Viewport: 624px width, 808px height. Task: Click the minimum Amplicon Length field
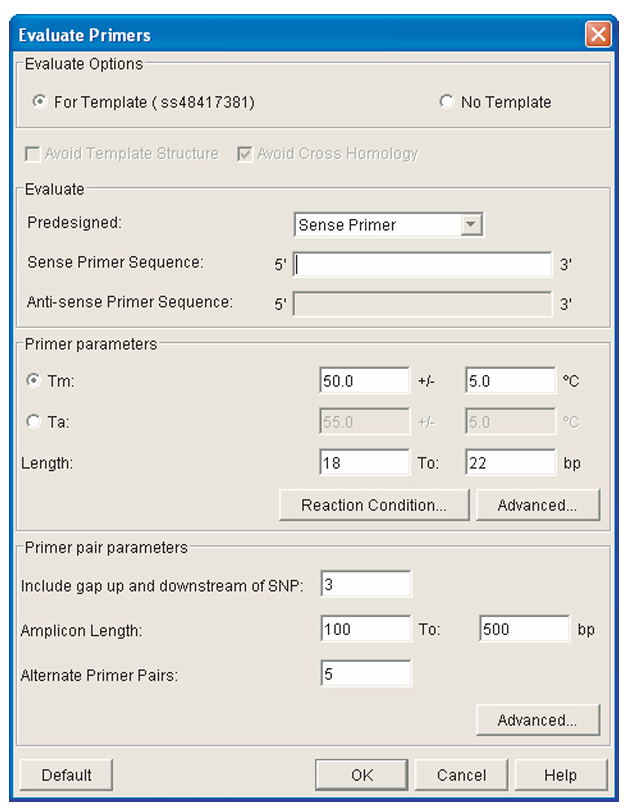click(366, 630)
